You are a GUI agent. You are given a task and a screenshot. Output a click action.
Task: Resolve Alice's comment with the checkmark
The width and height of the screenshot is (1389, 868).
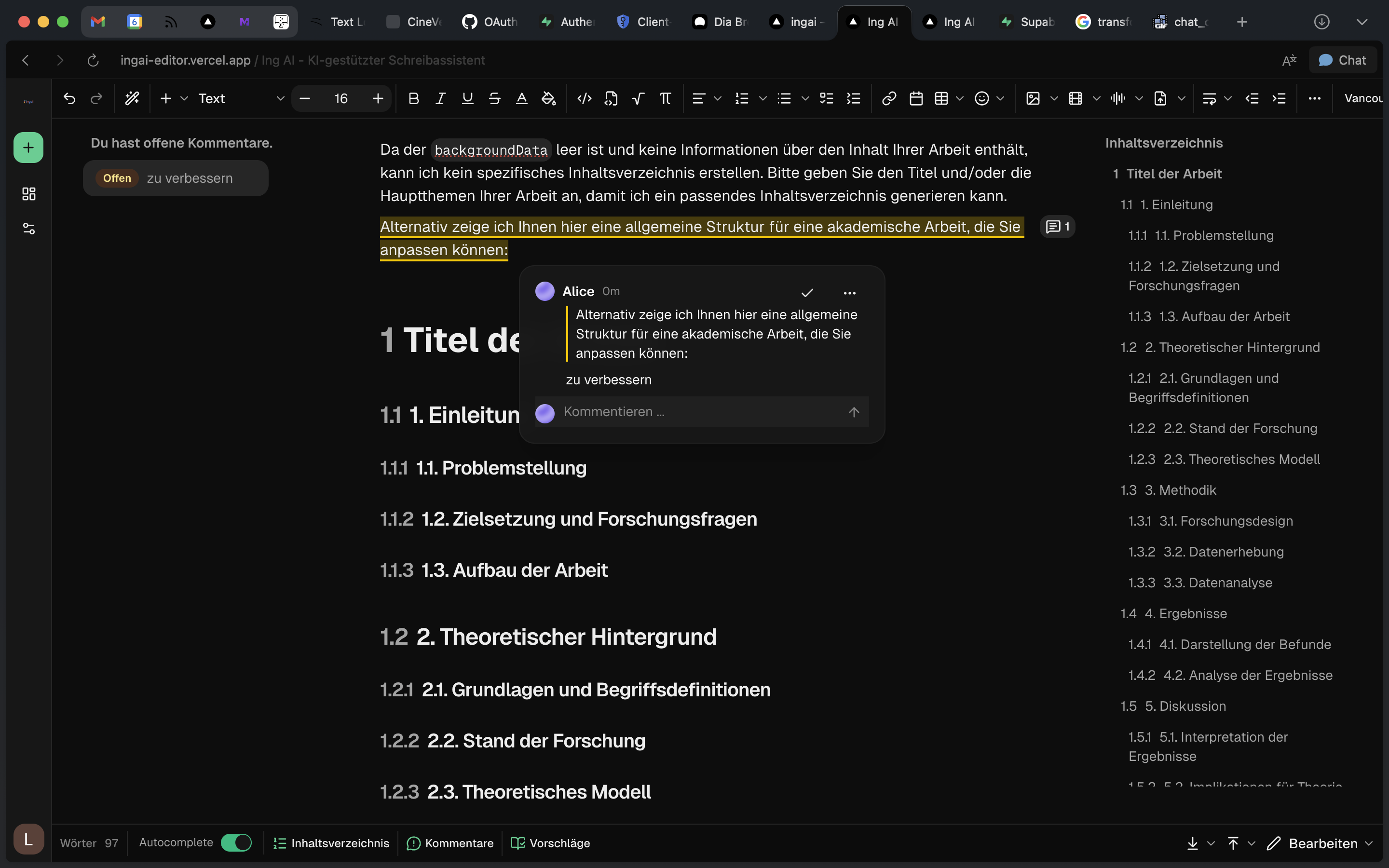pyautogui.click(x=807, y=293)
